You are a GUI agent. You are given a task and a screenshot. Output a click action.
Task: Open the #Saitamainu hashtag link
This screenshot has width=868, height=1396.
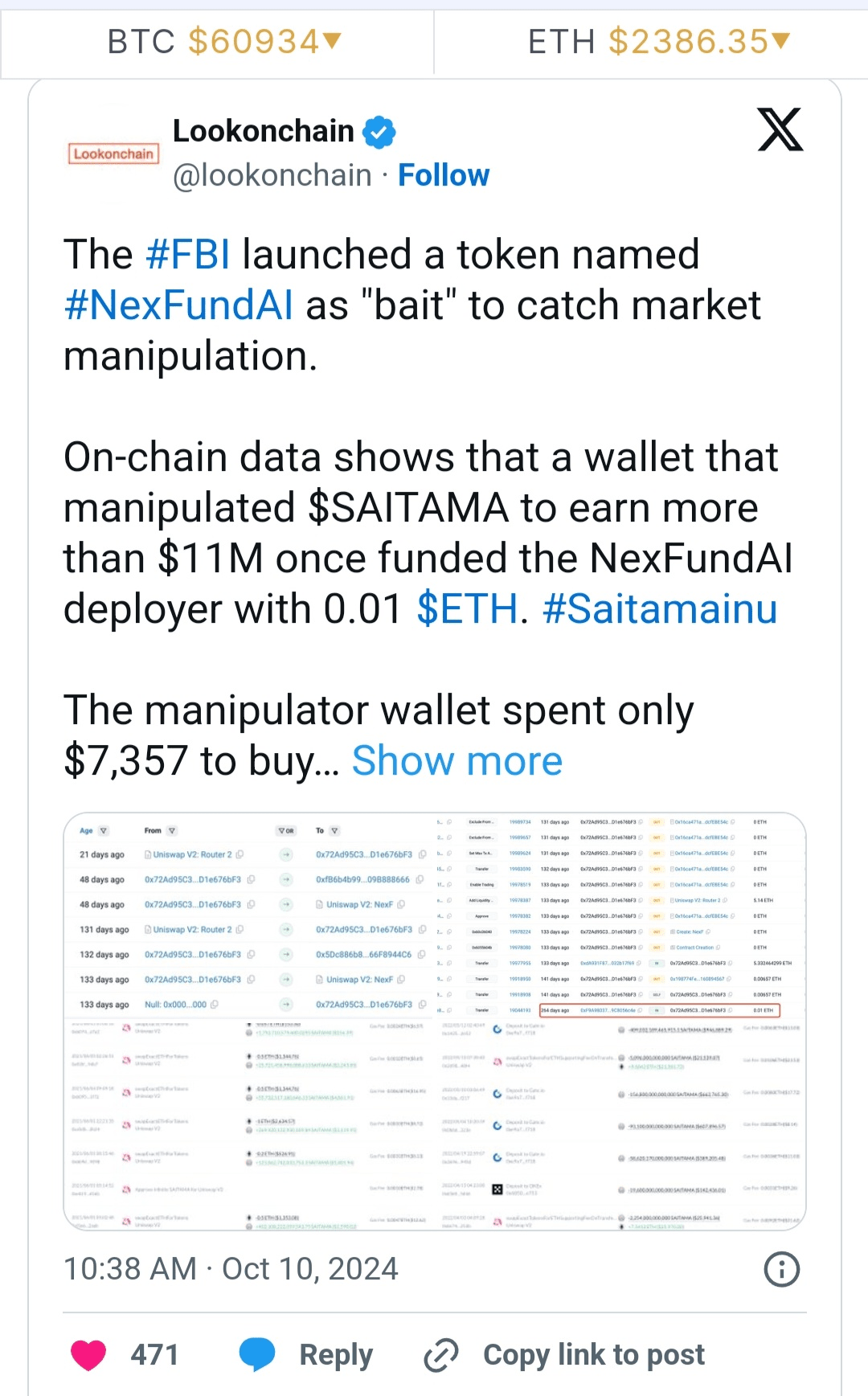click(660, 609)
